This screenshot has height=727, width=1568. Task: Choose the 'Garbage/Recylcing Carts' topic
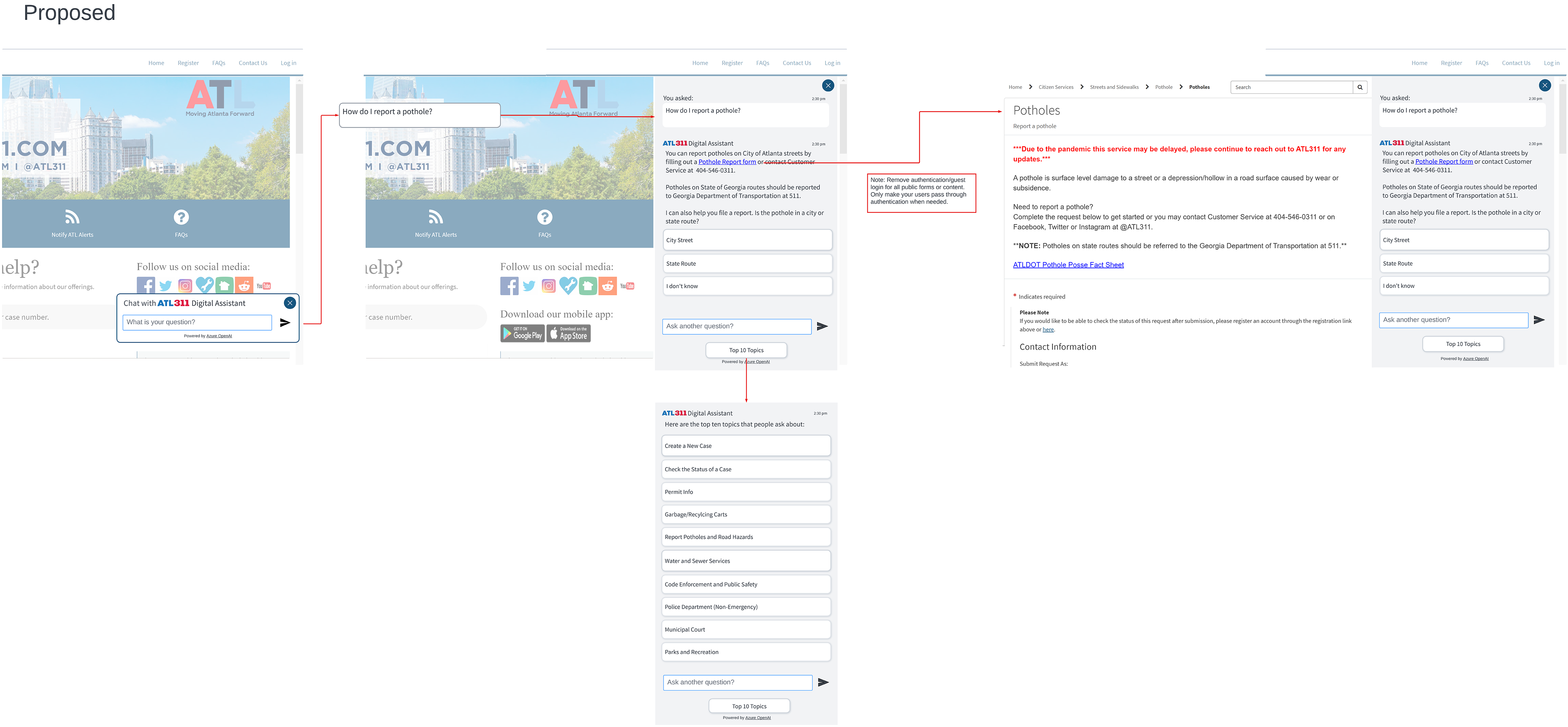point(746,515)
